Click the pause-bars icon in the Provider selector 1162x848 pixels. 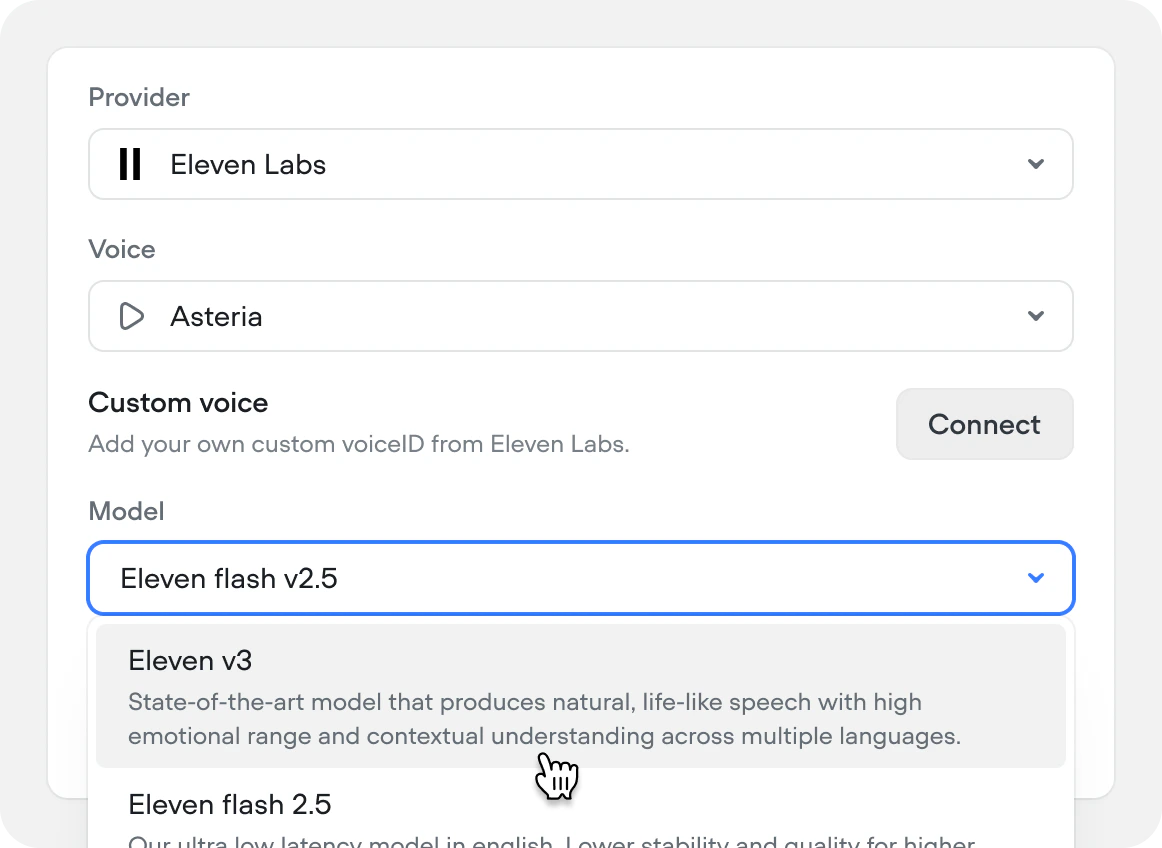[129, 164]
